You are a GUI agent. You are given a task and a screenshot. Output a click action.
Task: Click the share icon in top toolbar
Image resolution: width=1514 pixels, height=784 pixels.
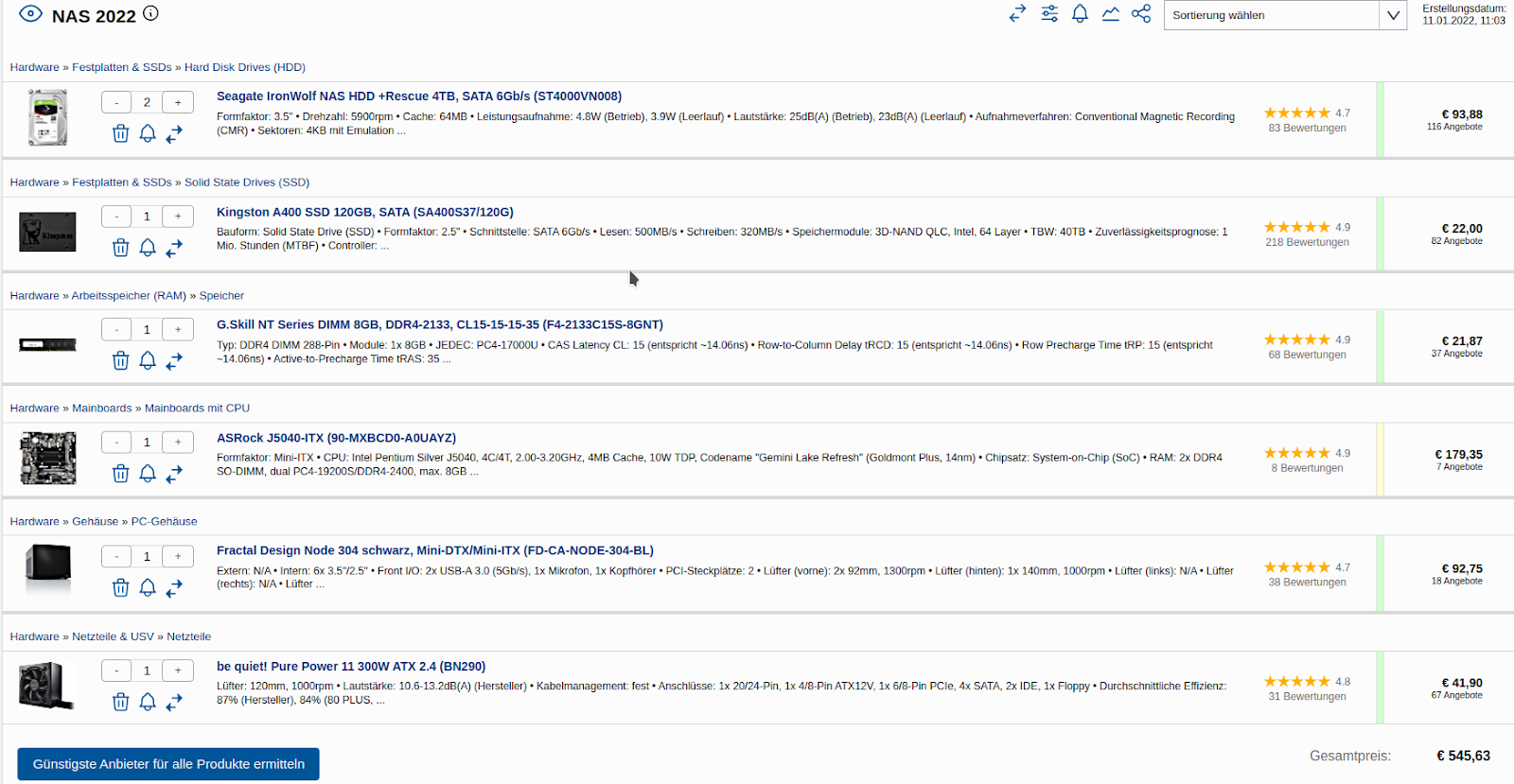click(x=1141, y=13)
